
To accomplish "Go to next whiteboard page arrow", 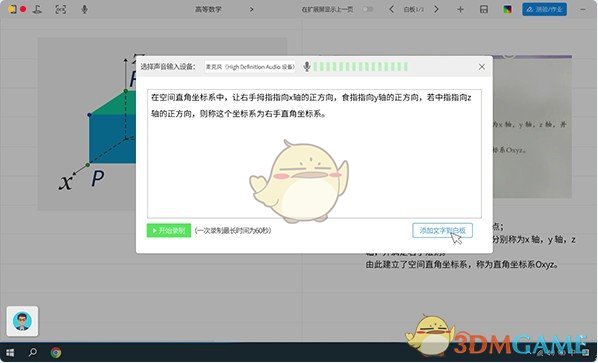I will (436, 9).
